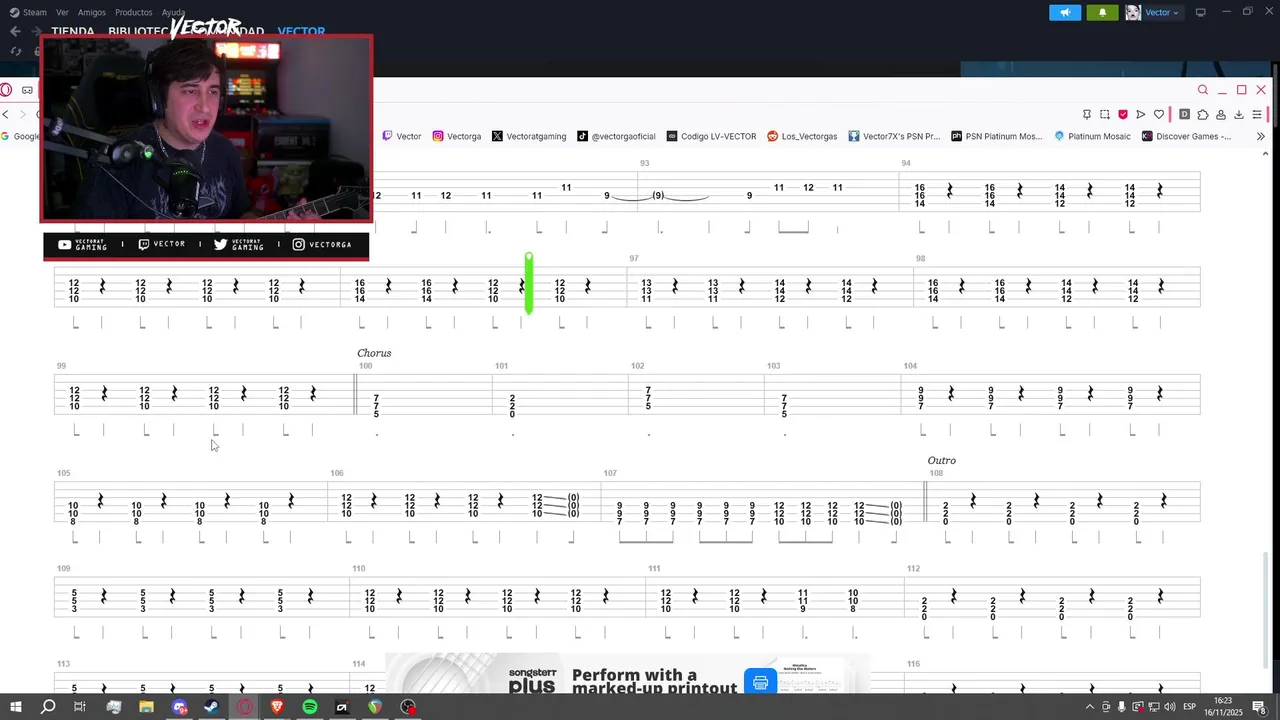Open the Vector7X's PSN Pr... bookmark
The image size is (1280, 720).
pos(894,136)
